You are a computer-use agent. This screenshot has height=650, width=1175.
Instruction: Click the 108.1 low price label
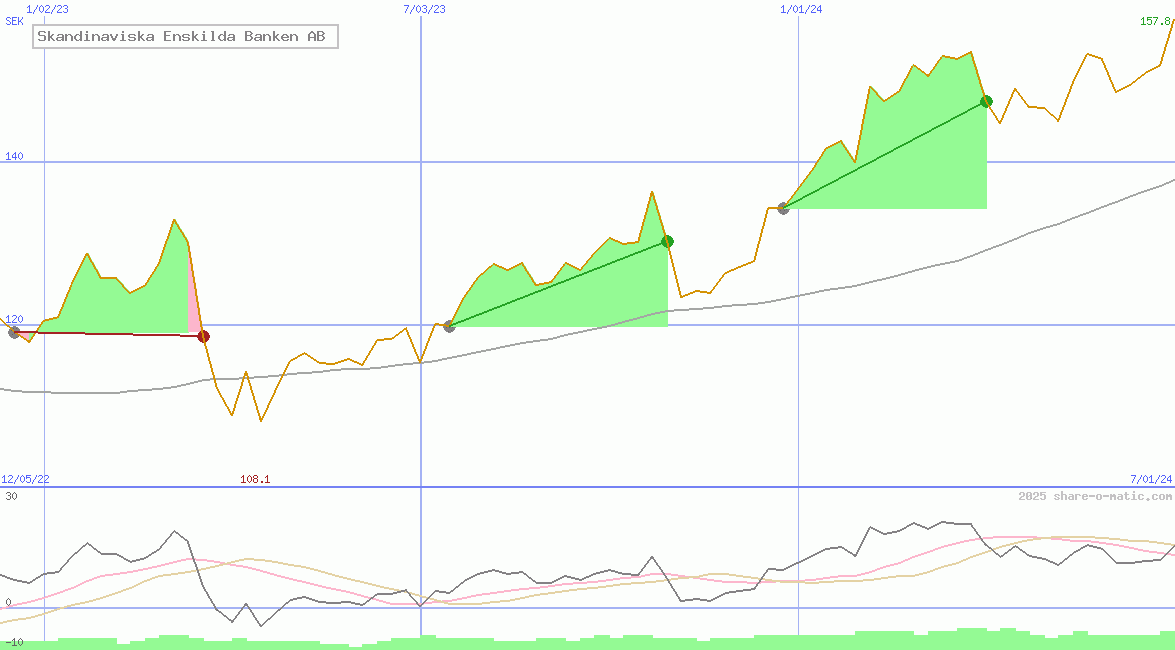click(x=255, y=479)
